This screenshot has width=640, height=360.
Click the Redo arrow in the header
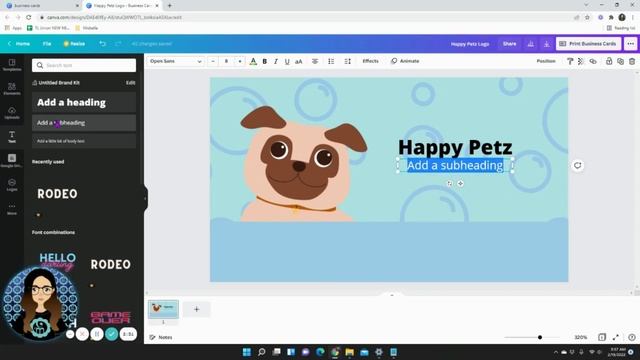[118, 44]
